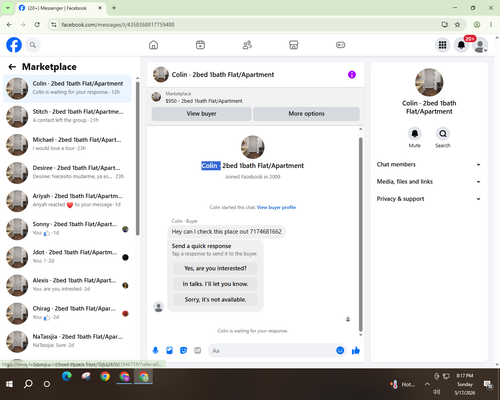Open the account profile avatar menu
Screen dimensions: 500x400
pos(480,45)
